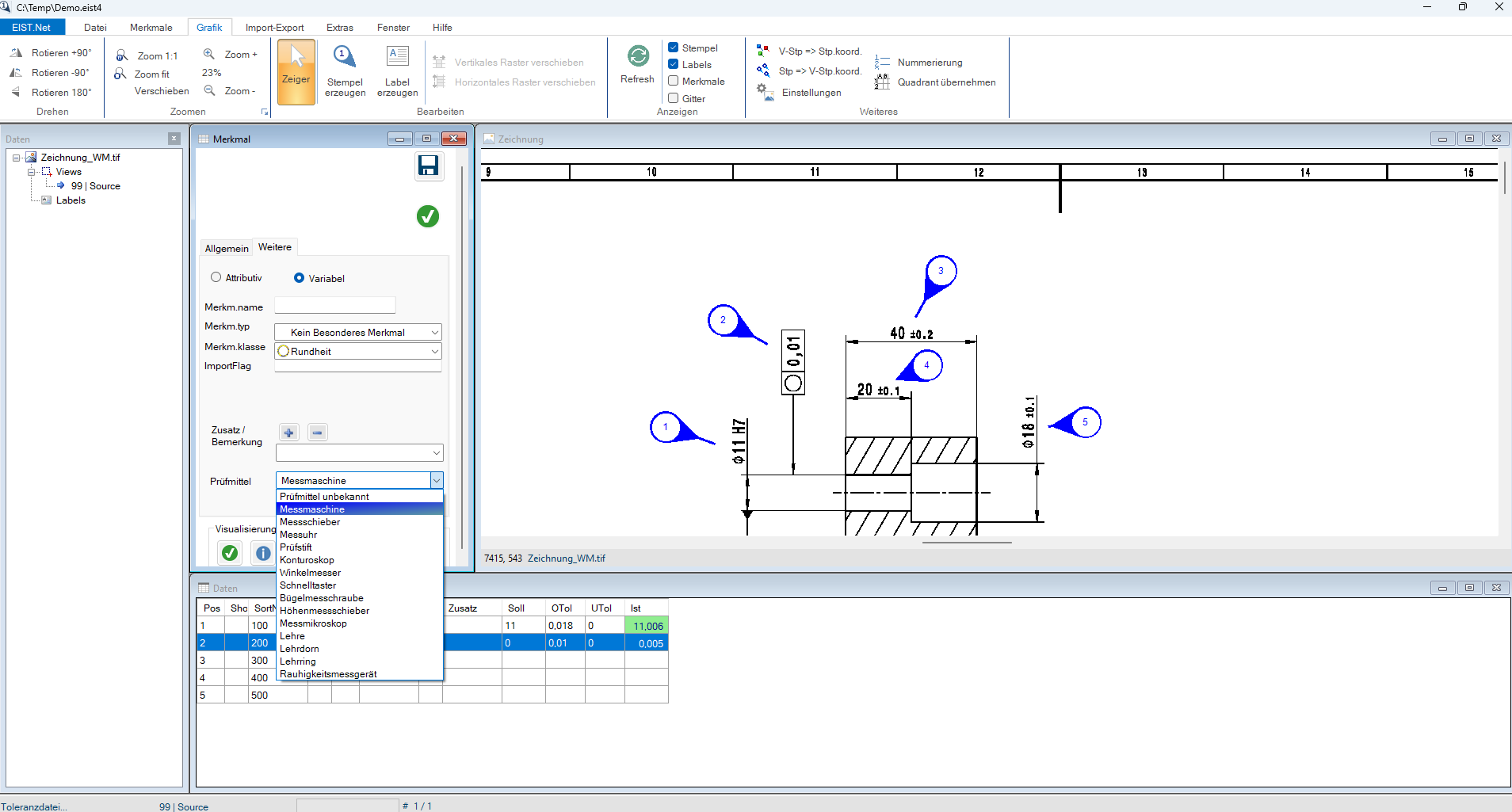
Task: Open the Merkmale ribbon tab
Action: pyautogui.click(x=151, y=27)
